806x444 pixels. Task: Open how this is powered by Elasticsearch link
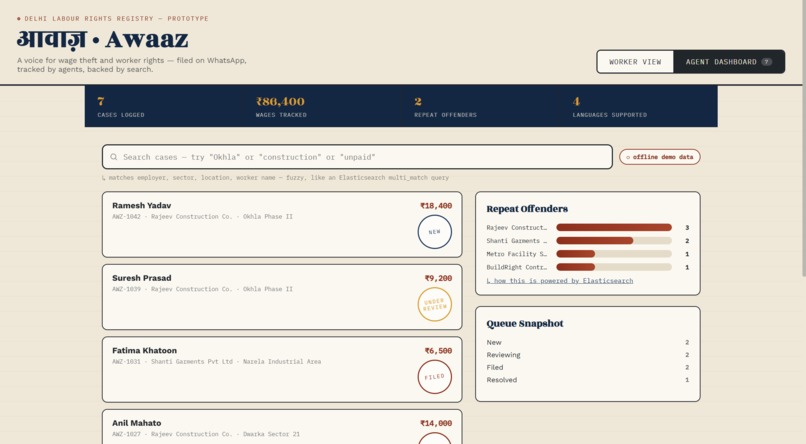point(560,281)
